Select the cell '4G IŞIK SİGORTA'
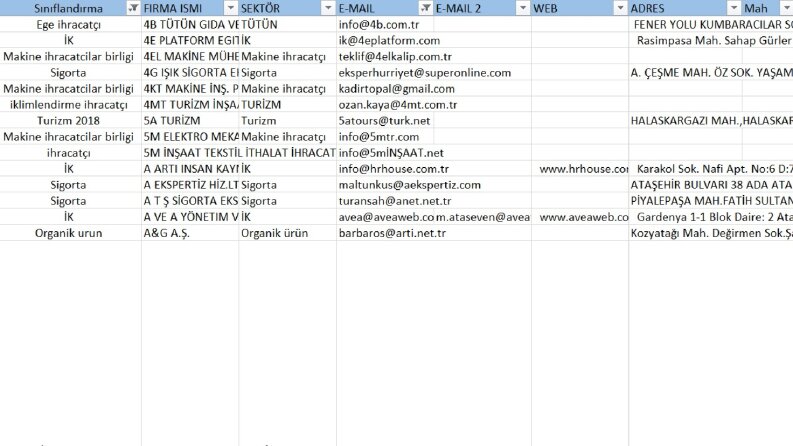Screen dimensions: 793x446 tap(190, 73)
